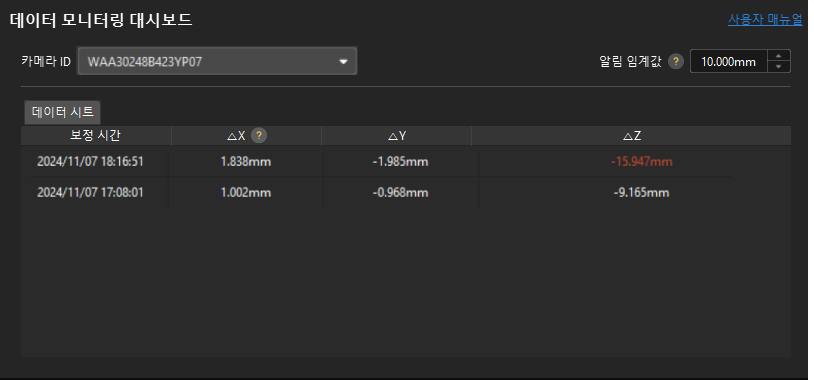Image resolution: width=814 pixels, height=380 pixels.
Task: Click the △Y column header
Action: 397,136
